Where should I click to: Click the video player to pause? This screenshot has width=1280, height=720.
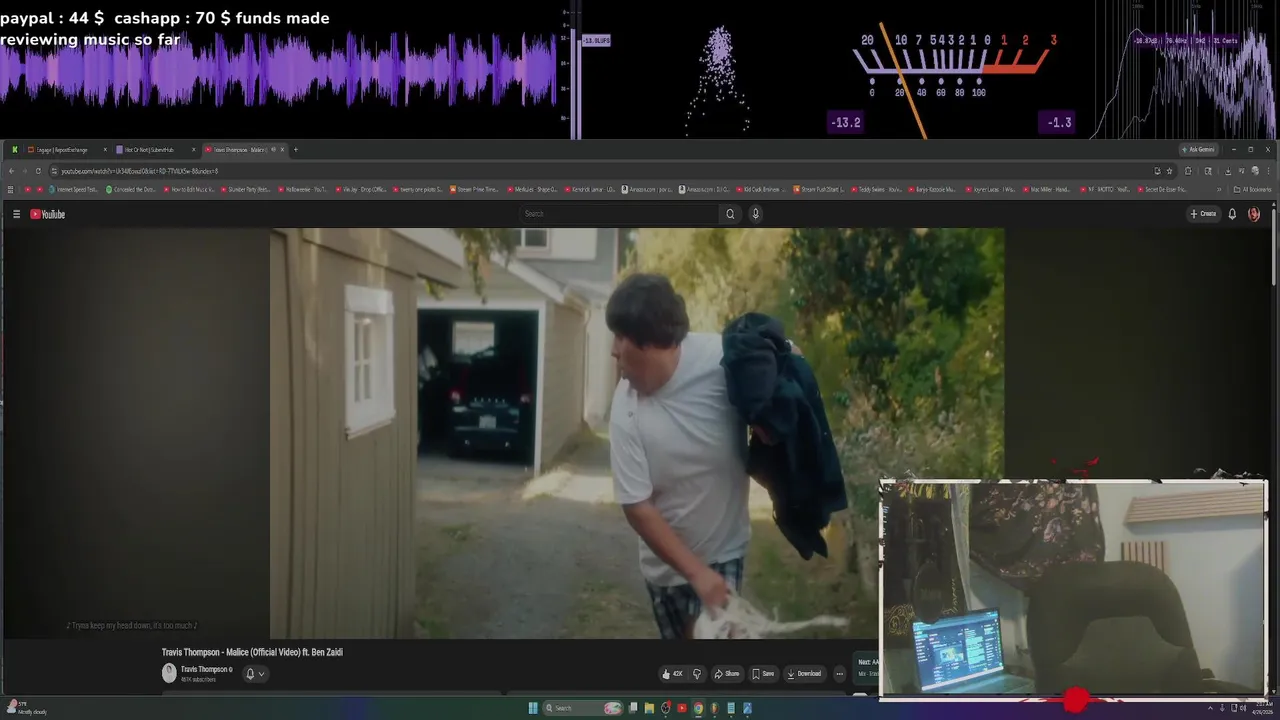tap(637, 433)
